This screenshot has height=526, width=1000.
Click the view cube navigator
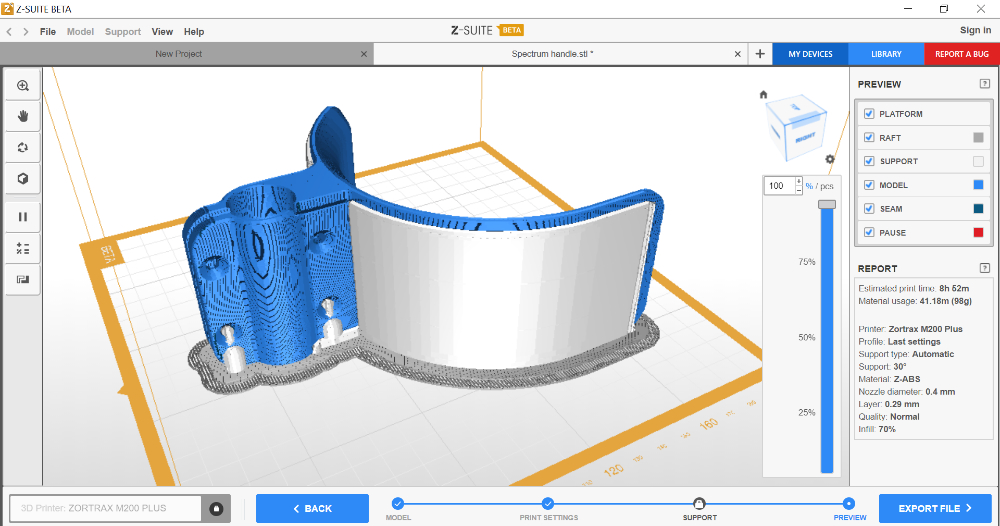click(797, 127)
